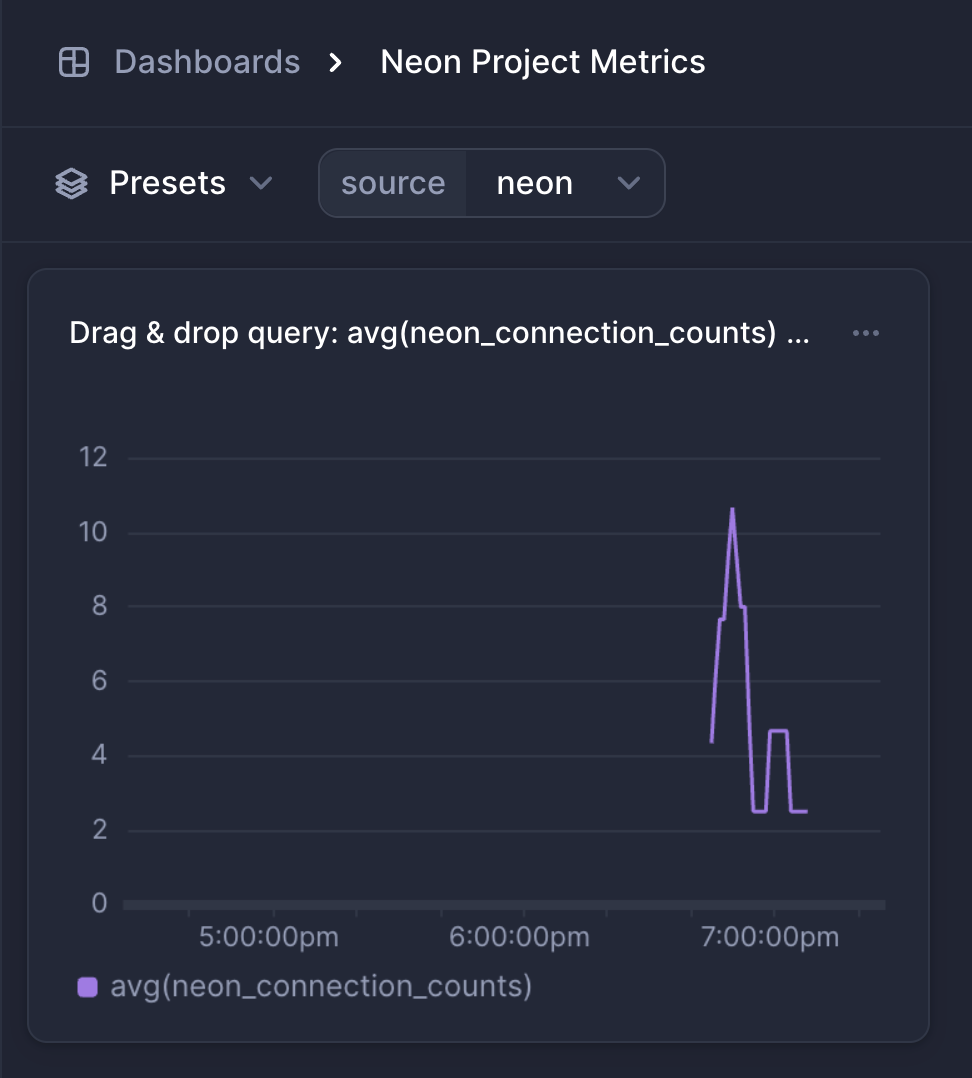Open the Dashboards link
Image resolution: width=972 pixels, height=1078 pixels.
[x=207, y=62]
